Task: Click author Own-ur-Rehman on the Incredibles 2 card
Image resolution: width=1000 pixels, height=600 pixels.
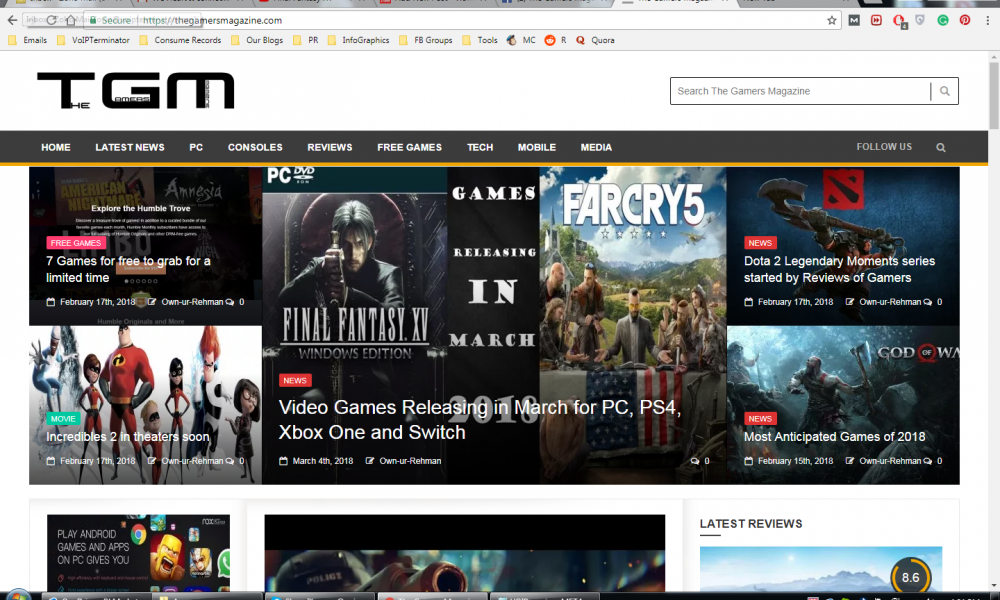Action: pos(192,461)
